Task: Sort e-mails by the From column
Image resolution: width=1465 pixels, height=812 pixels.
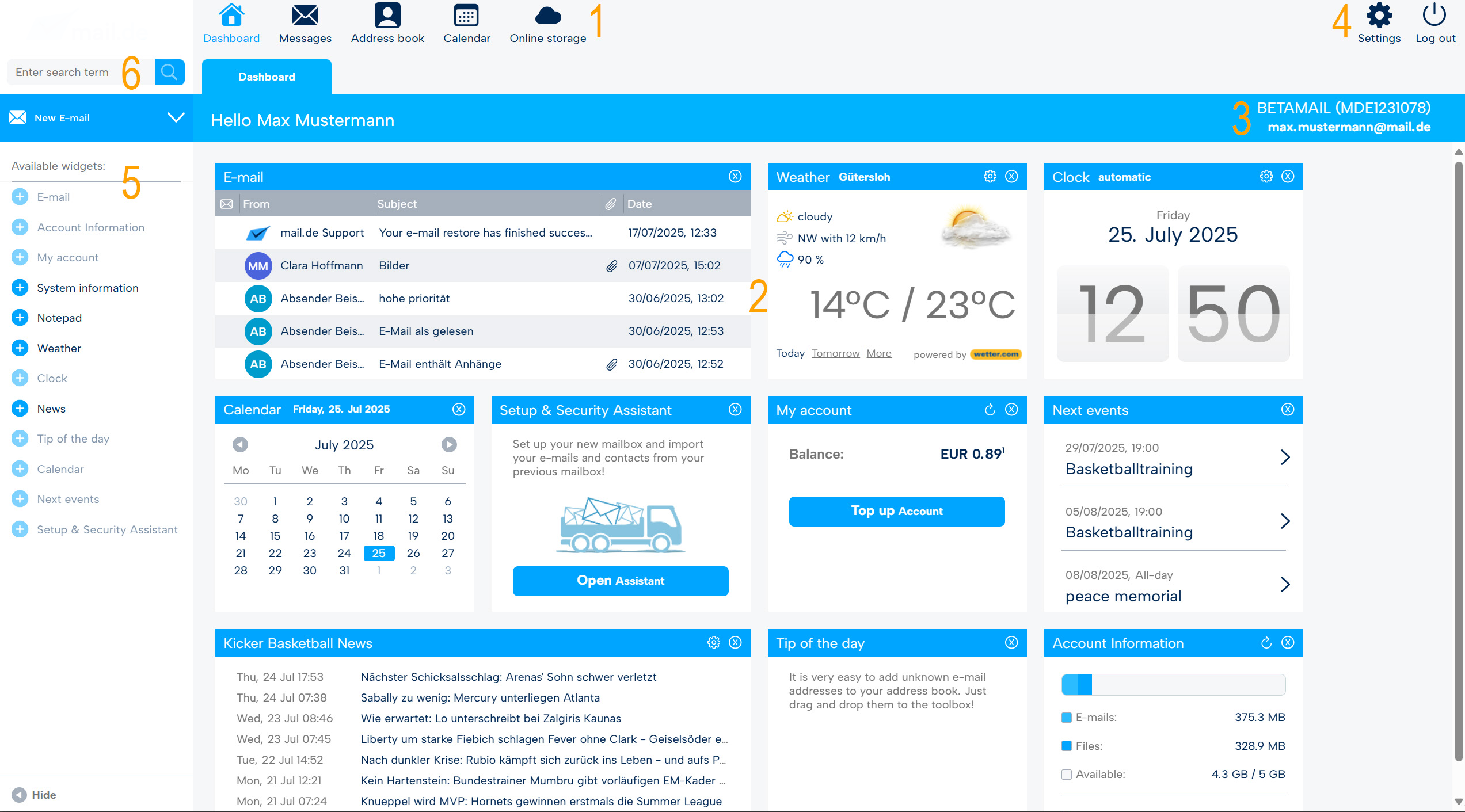Action: (x=256, y=204)
